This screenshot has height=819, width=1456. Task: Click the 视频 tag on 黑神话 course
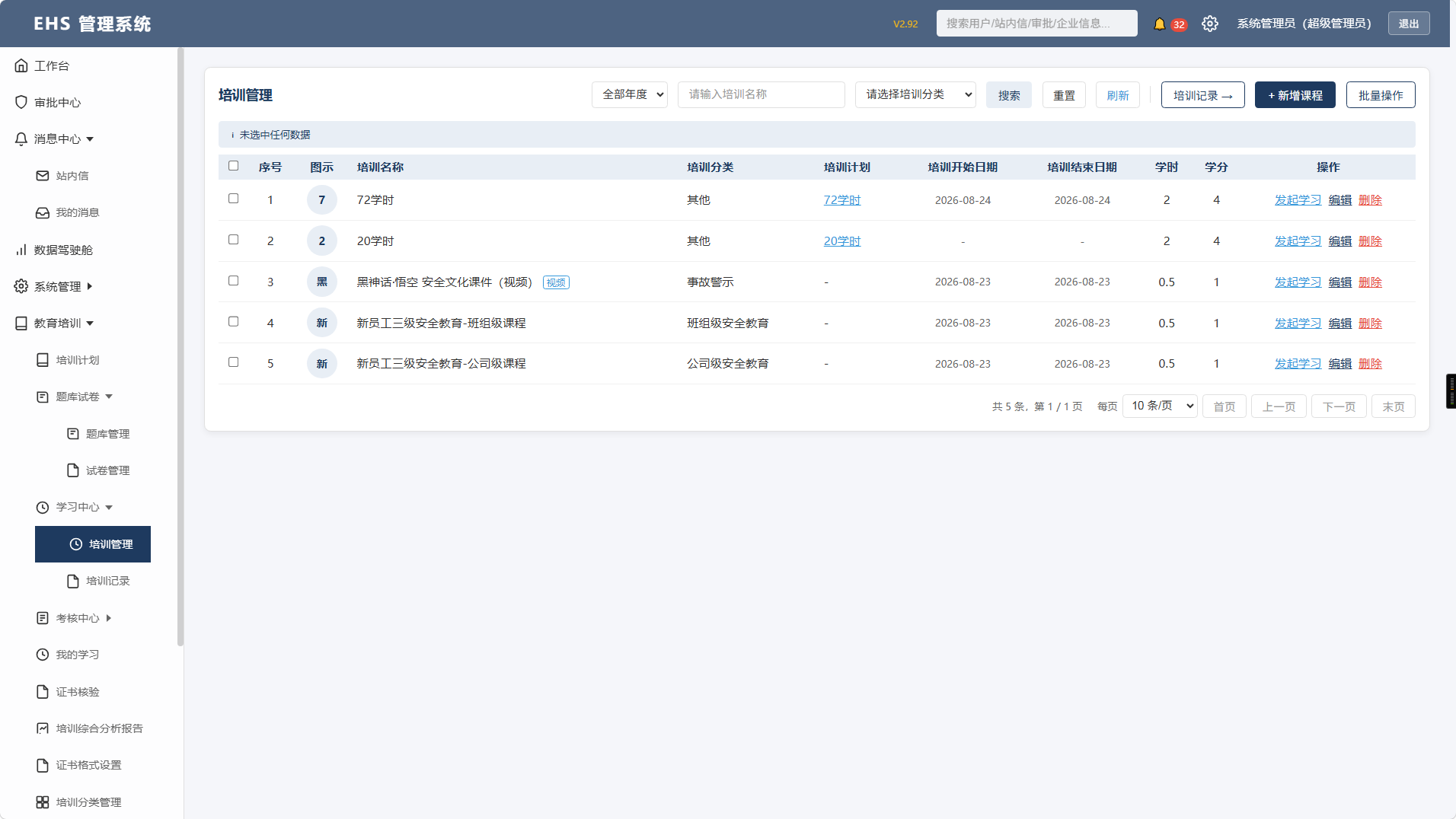click(556, 282)
